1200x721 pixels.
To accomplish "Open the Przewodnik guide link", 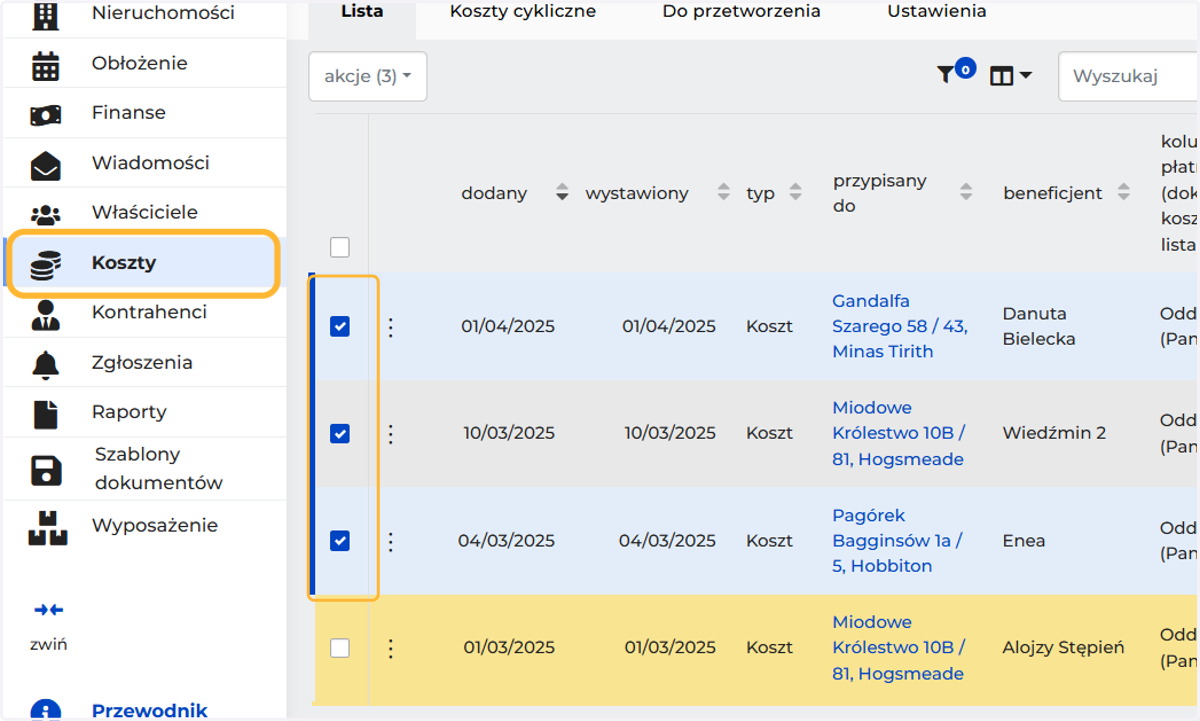I will [x=150, y=710].
